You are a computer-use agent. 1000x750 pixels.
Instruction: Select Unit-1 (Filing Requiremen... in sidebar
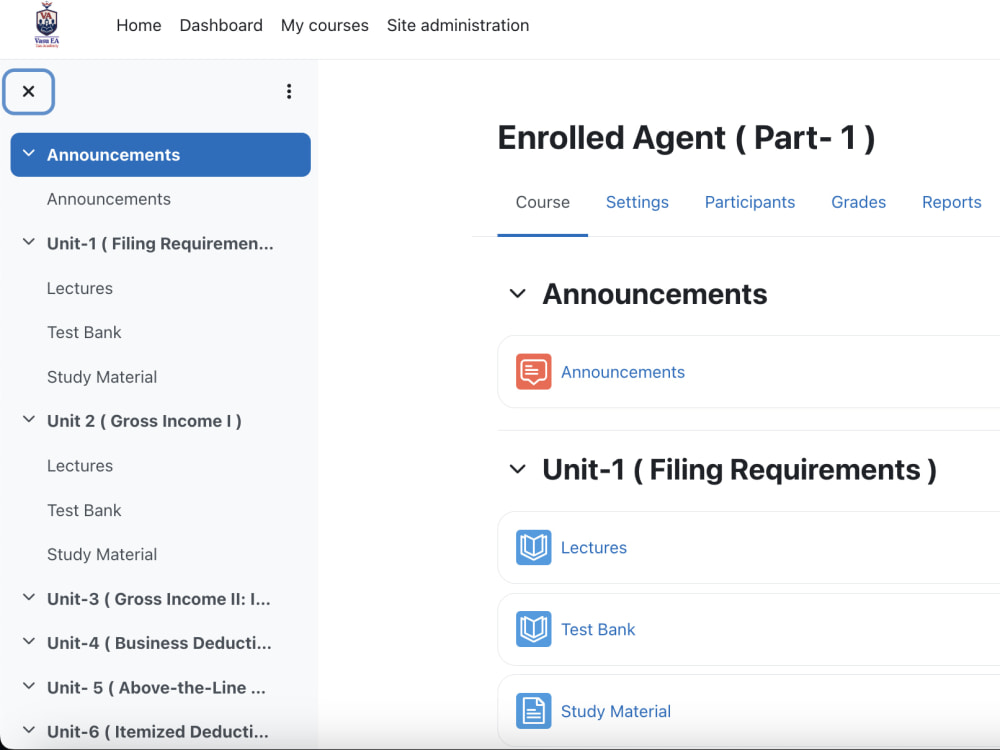(160, 244)
